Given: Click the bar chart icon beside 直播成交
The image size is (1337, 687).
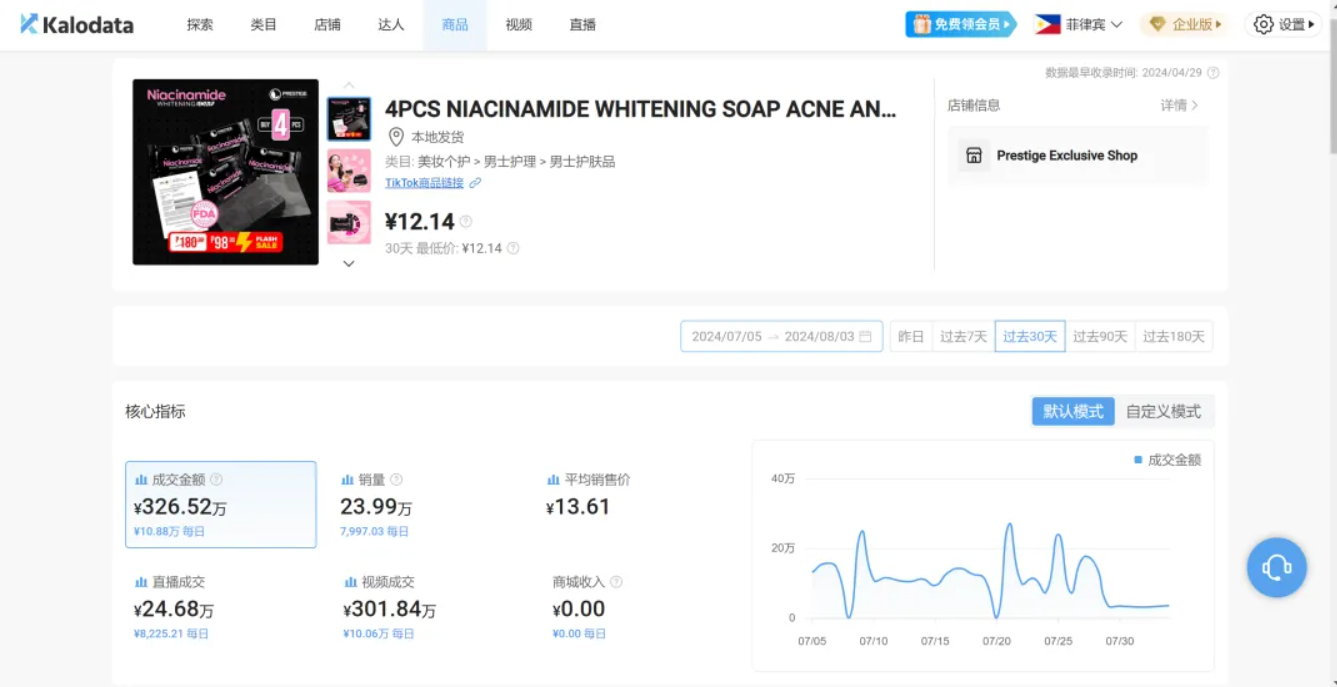Looking at the screenshot, I should click(141, 582).
